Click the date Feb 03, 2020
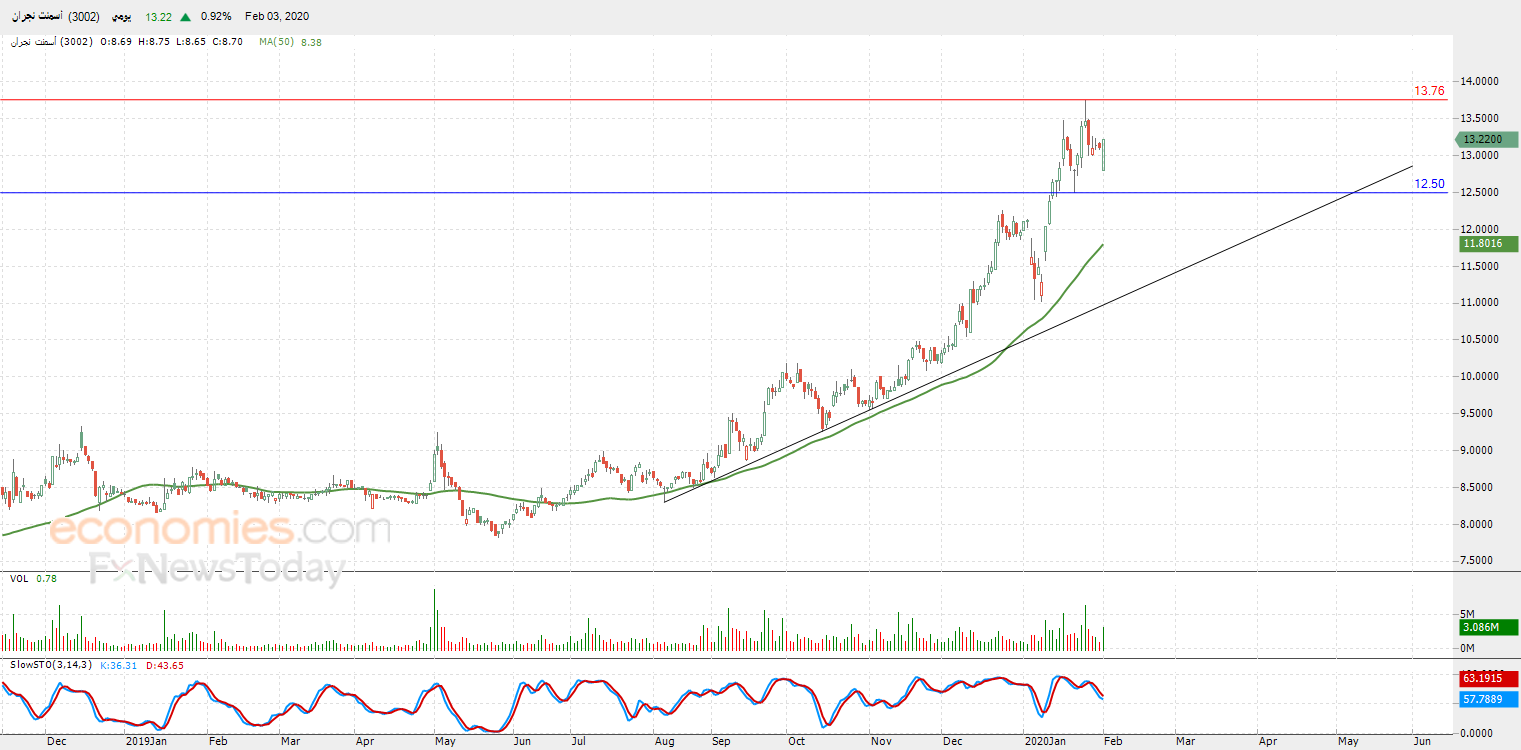Viewport: 1521px width, 750px height. 275,17
